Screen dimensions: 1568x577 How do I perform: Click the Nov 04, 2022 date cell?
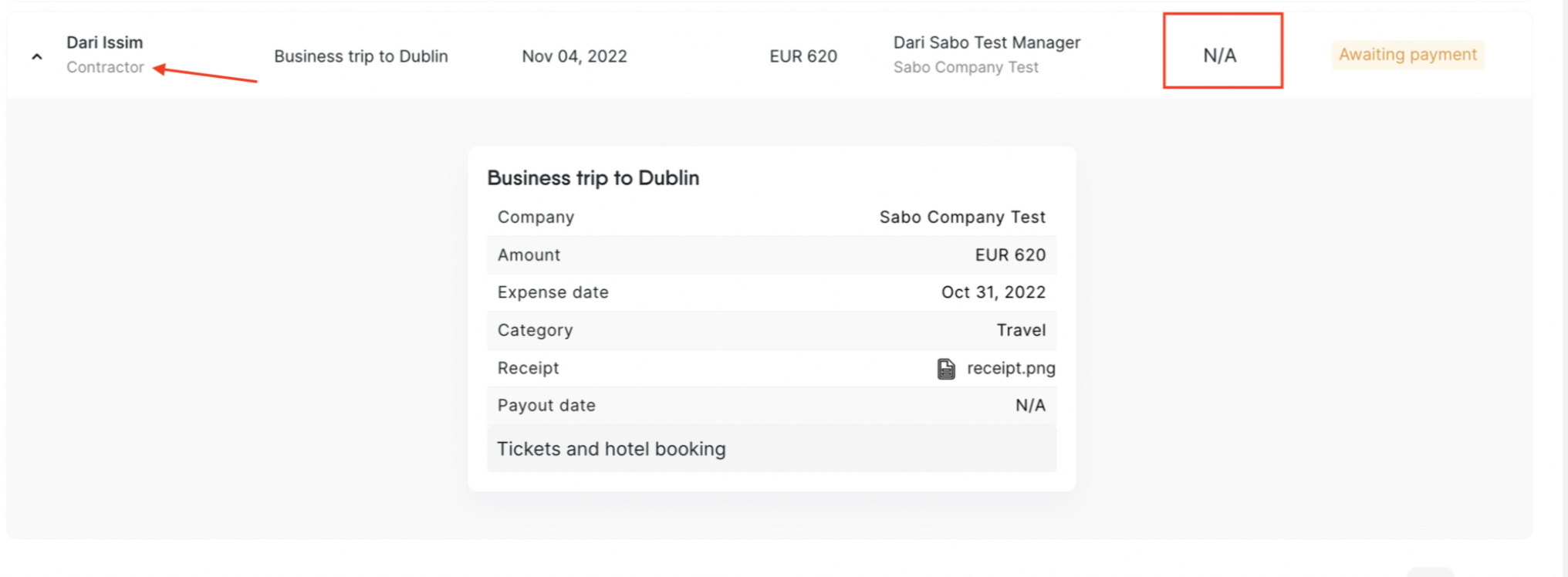coord(574,56)
